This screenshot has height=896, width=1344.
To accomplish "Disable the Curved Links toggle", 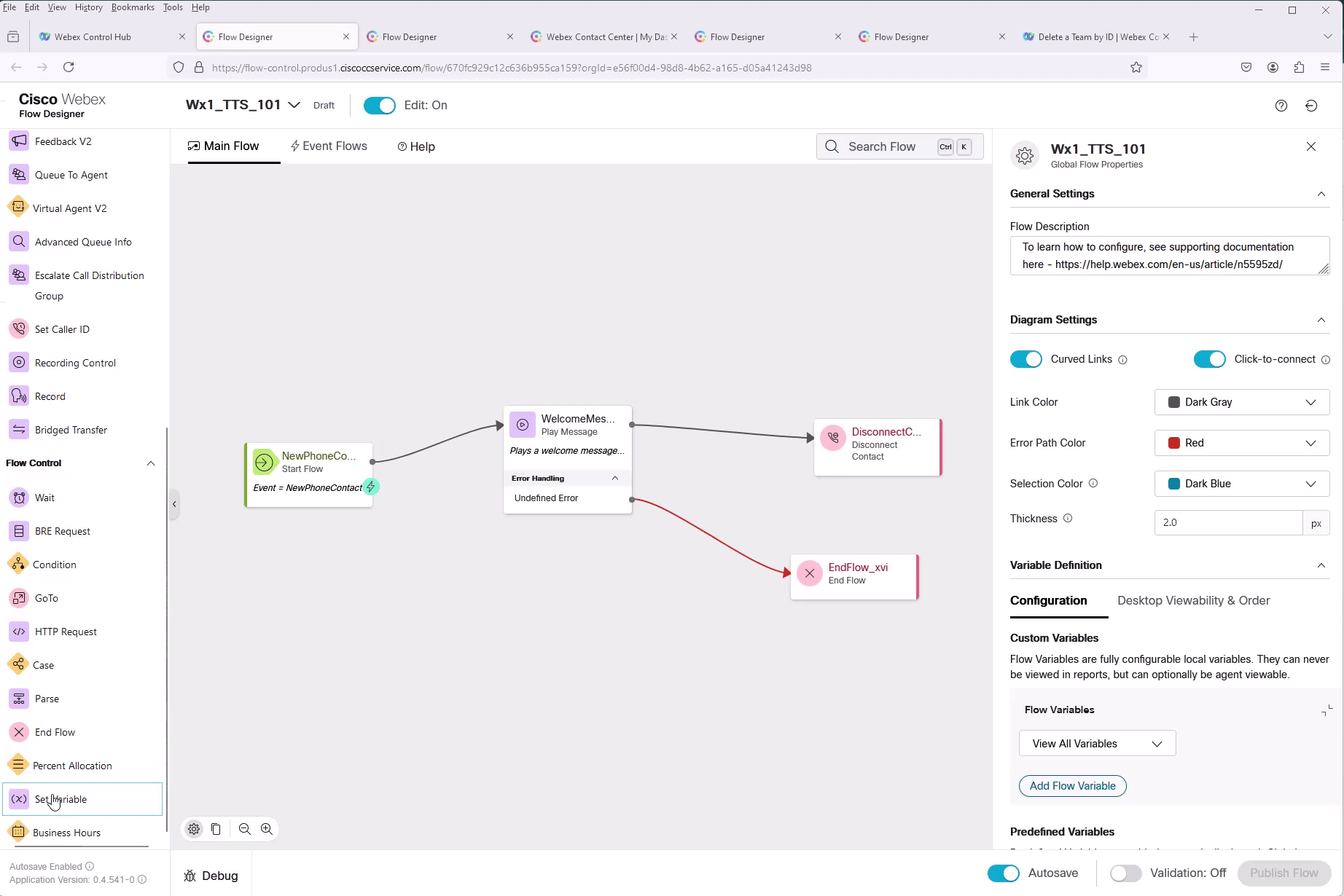I will (1025, 359).
